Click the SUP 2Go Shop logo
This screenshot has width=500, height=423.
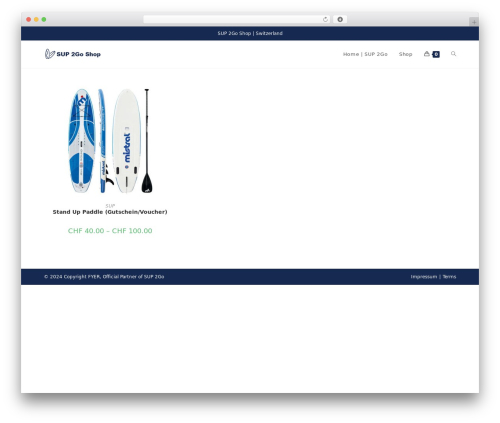click(x=73, y=54)
